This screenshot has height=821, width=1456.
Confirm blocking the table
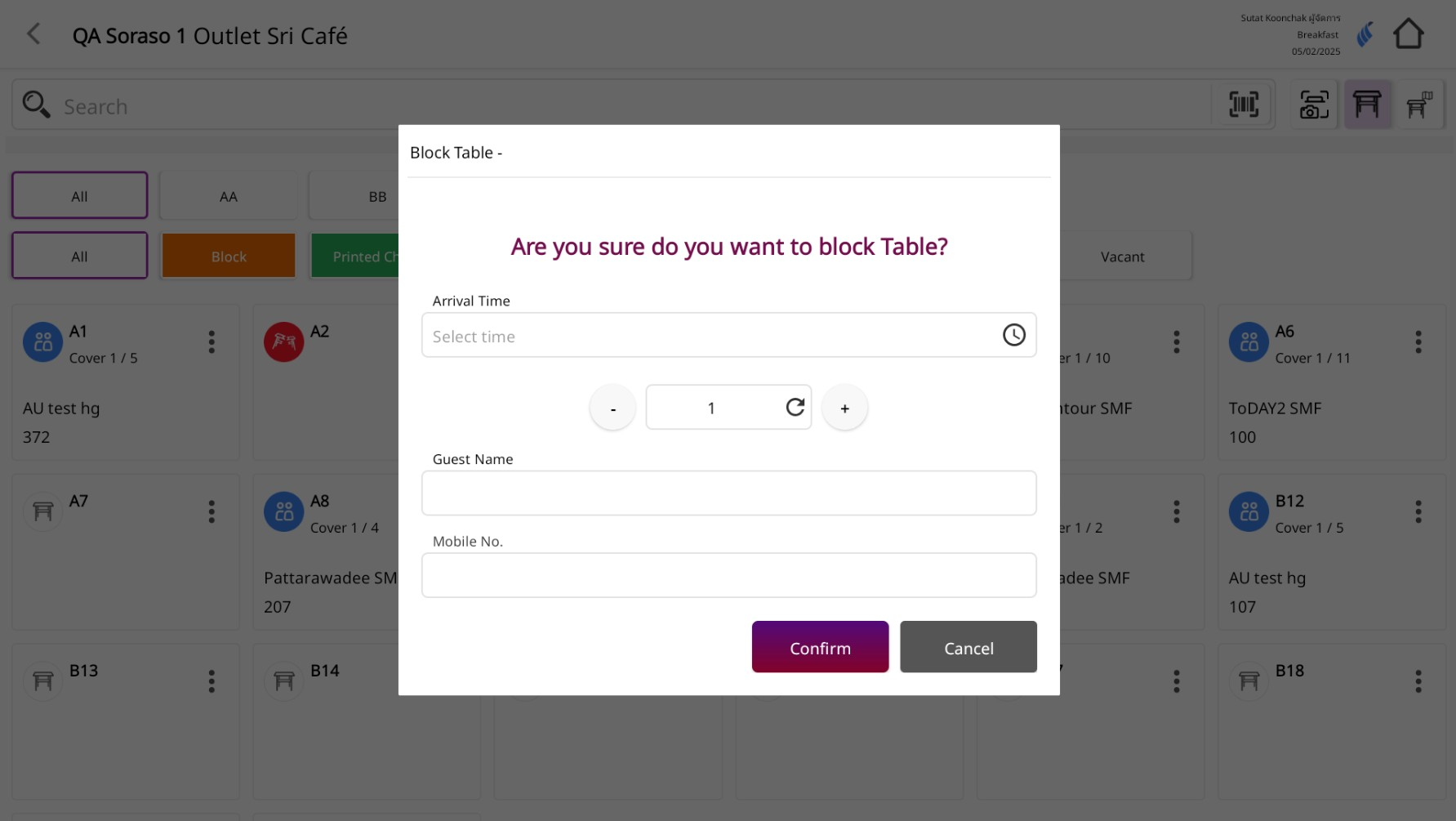pyautogui.click(x=820, y=647)
